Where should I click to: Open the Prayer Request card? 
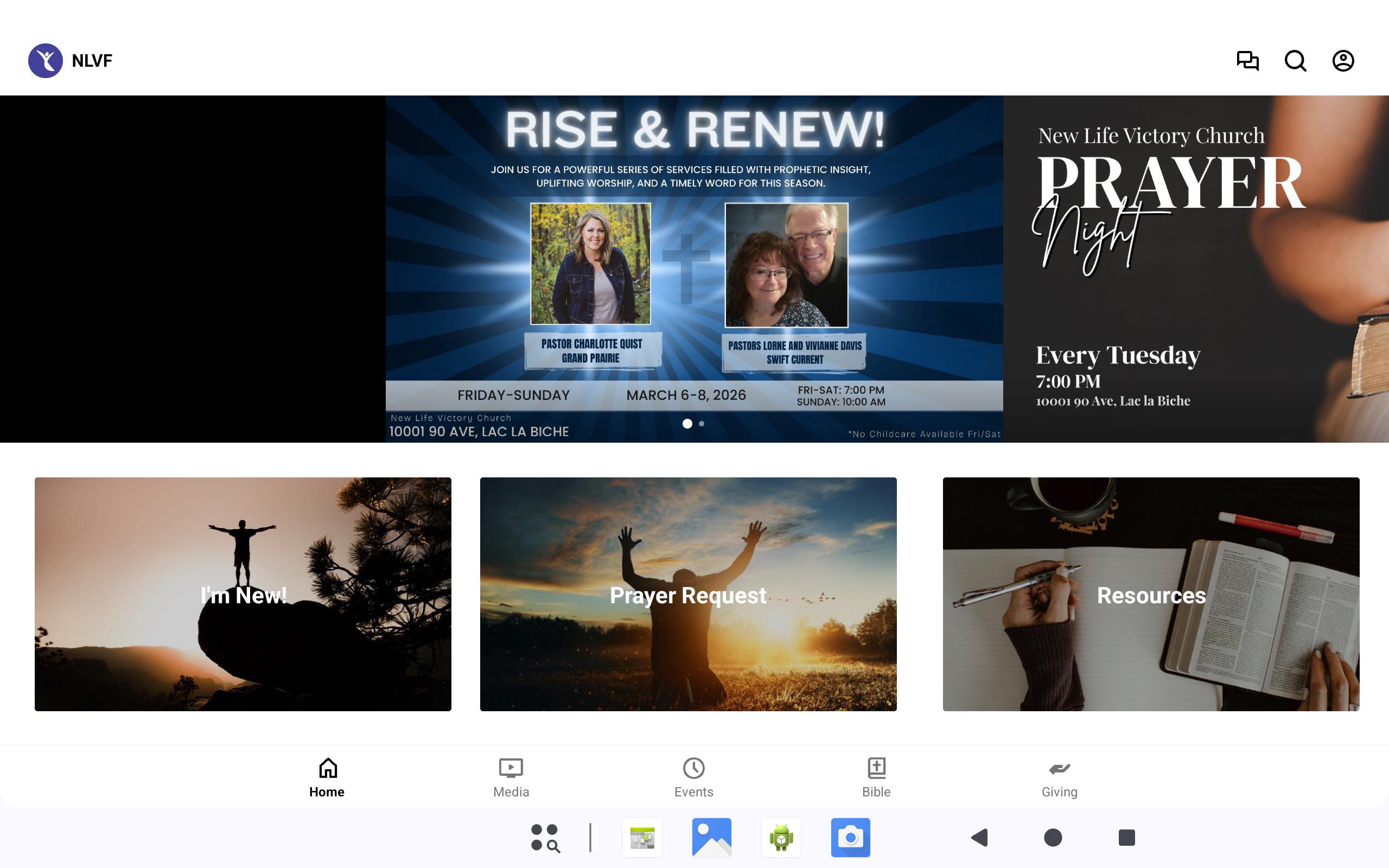688,594
